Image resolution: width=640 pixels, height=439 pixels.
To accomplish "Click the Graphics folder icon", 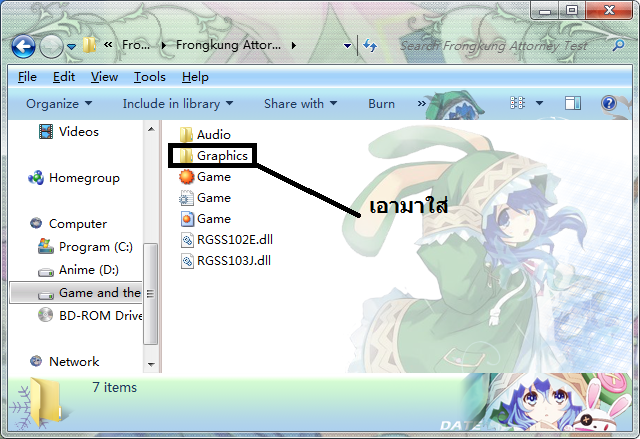I will coord(186,155).
